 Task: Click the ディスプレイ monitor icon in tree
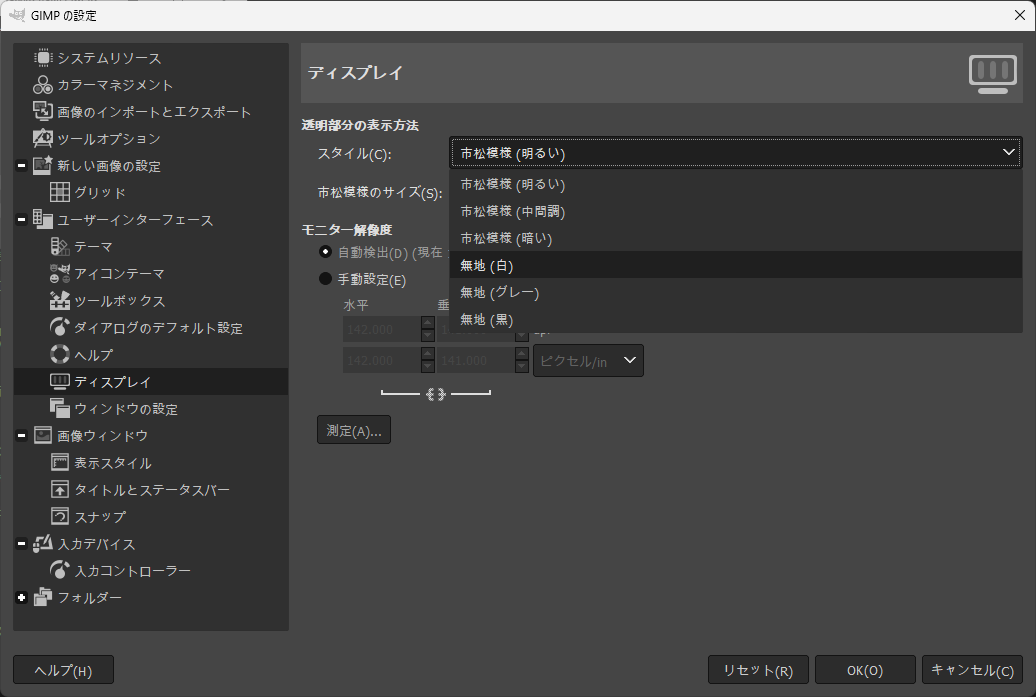59,382
